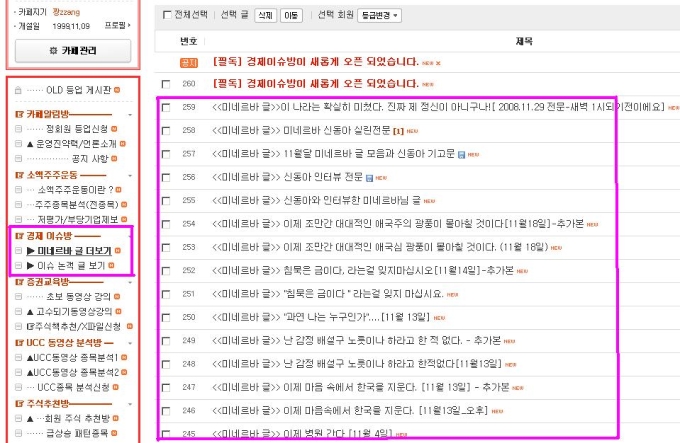The width and height of the screenshot is (680, 443).
Task: Click attachment icon on post 256
Action: [369, 178]
